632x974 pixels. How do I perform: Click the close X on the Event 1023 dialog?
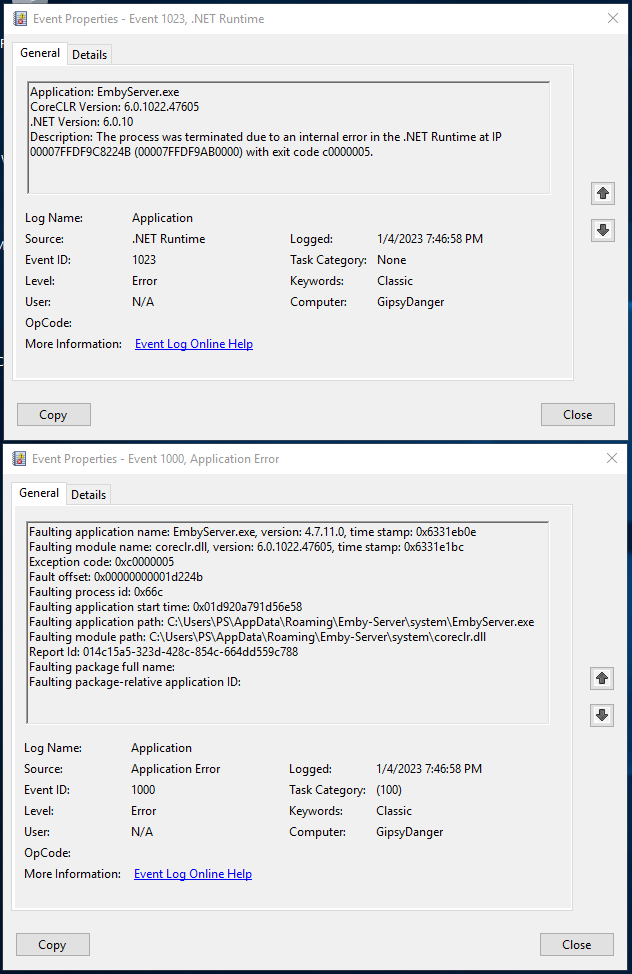click(x=614, y=18)
